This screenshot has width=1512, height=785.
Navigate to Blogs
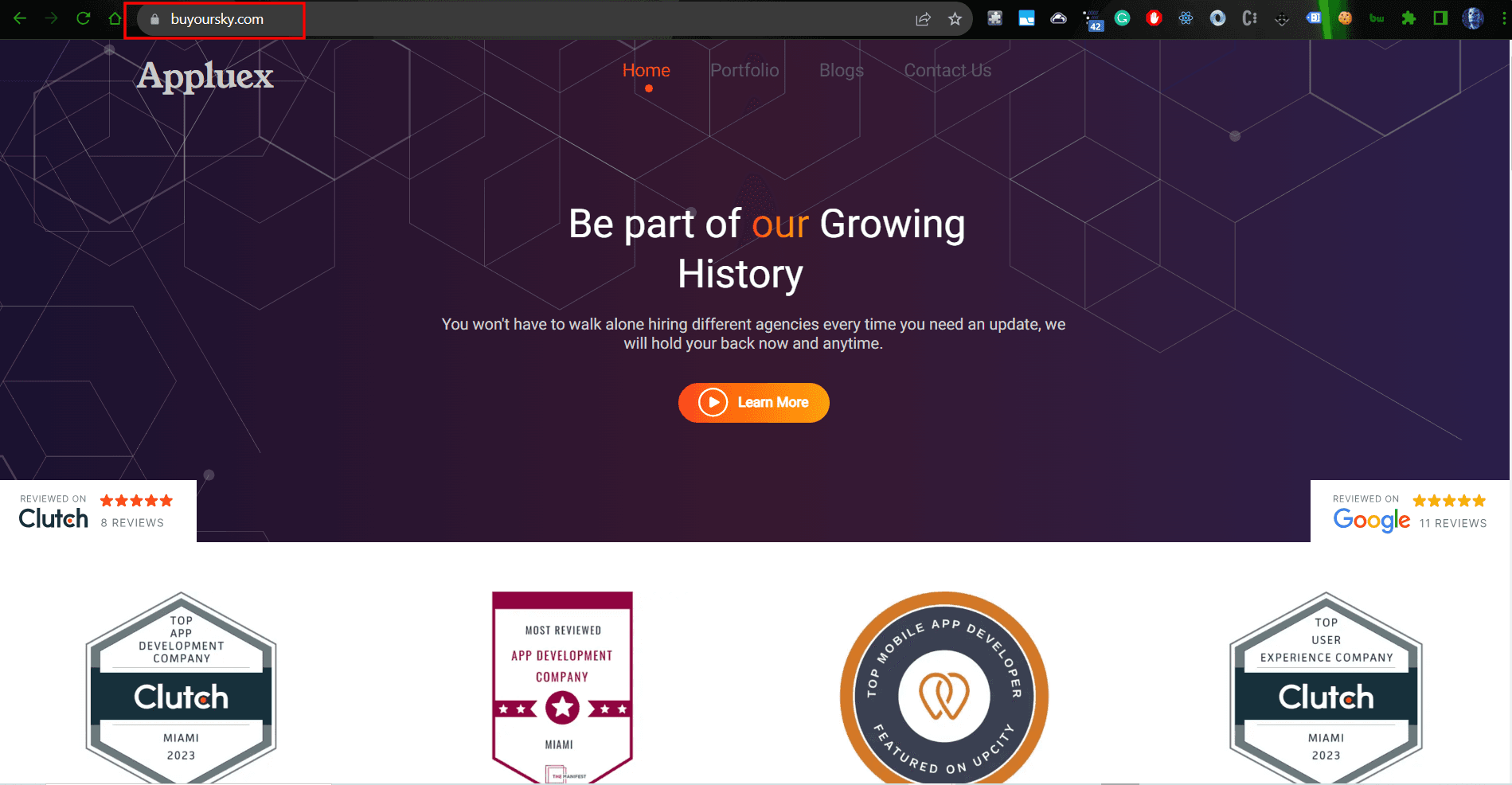click(842, 71)
